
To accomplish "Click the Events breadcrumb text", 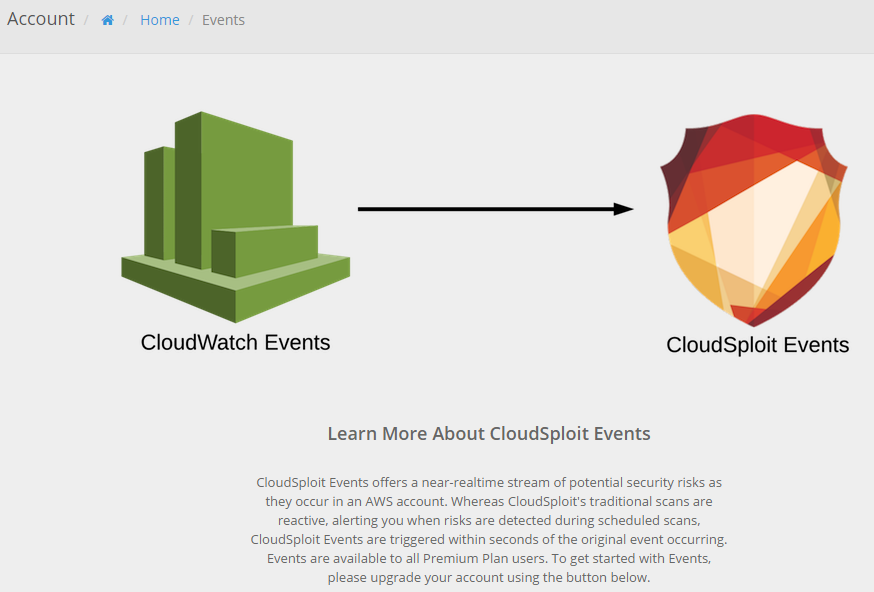I will coord(223,20).
